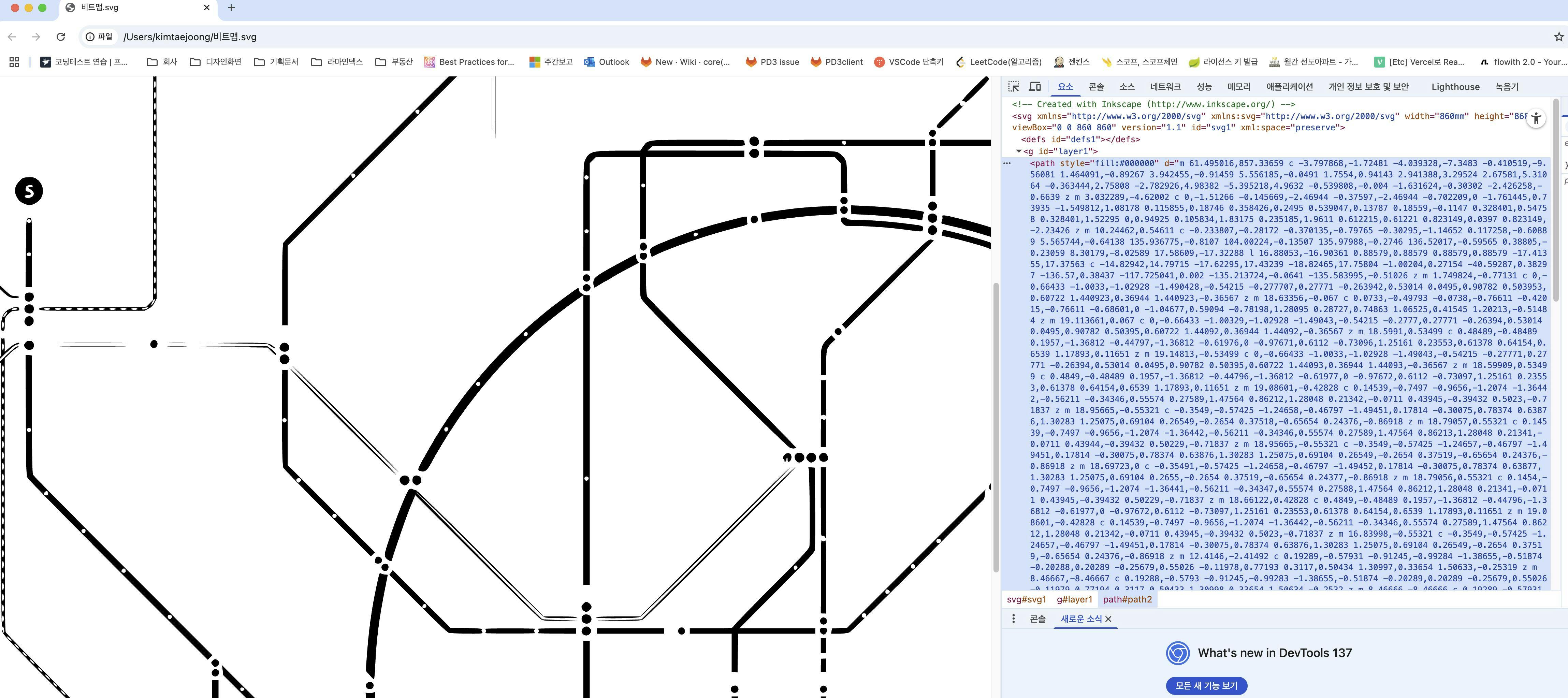Open [Etc] Vercel로 bookmark
Image resolution: width=1568 pixels, height=698 pixels.
pyautogui.click(x=1420, y=62)
